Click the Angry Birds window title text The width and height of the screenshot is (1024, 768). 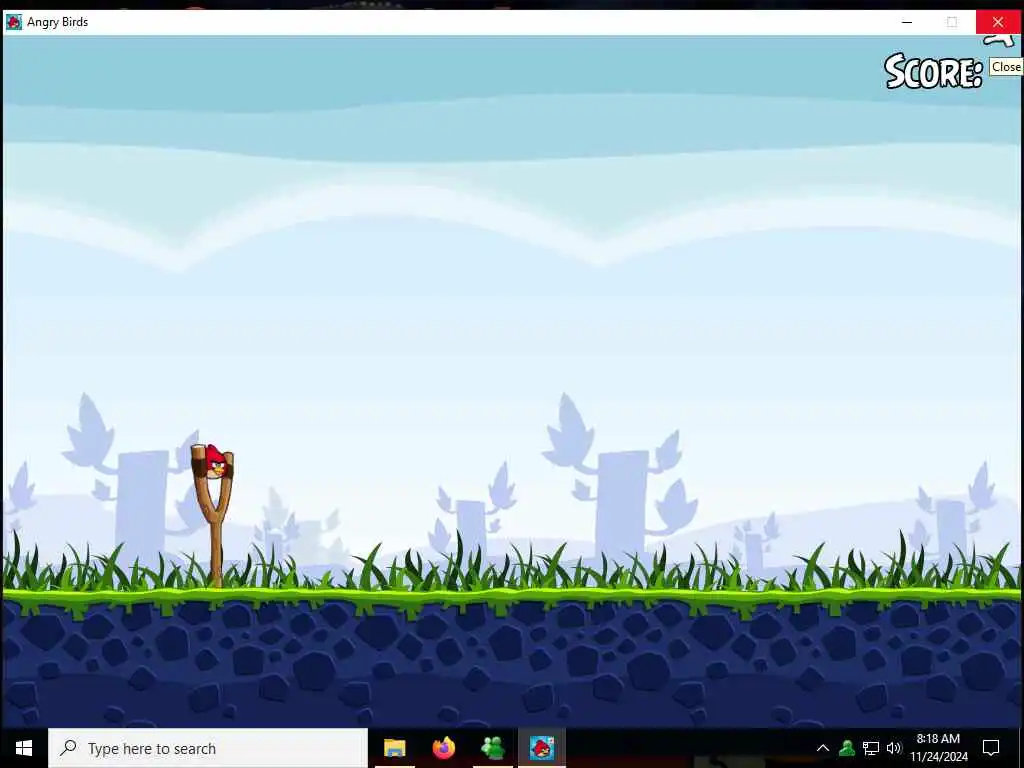click(57, 22)
